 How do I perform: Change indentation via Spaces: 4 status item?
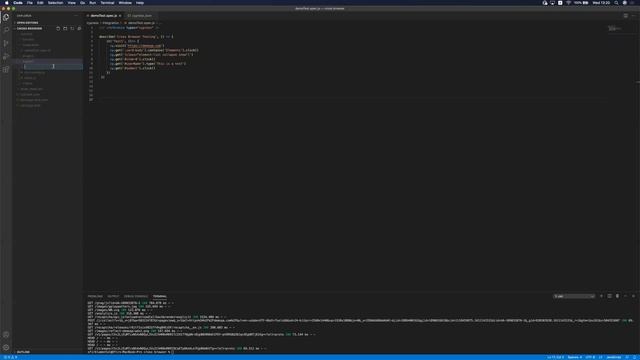click(x=574, y=357)
